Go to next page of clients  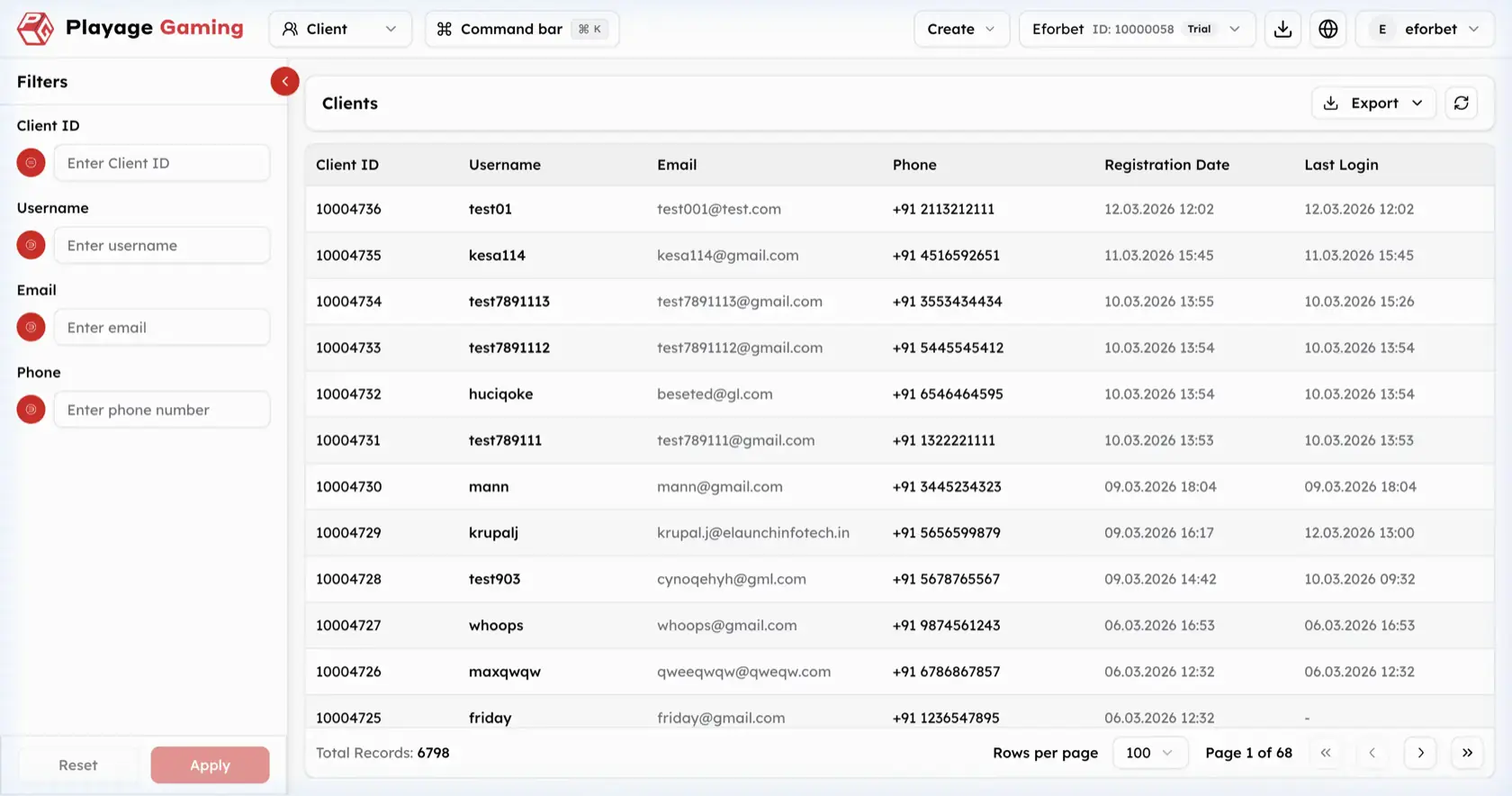click(x=1420, y=753)
